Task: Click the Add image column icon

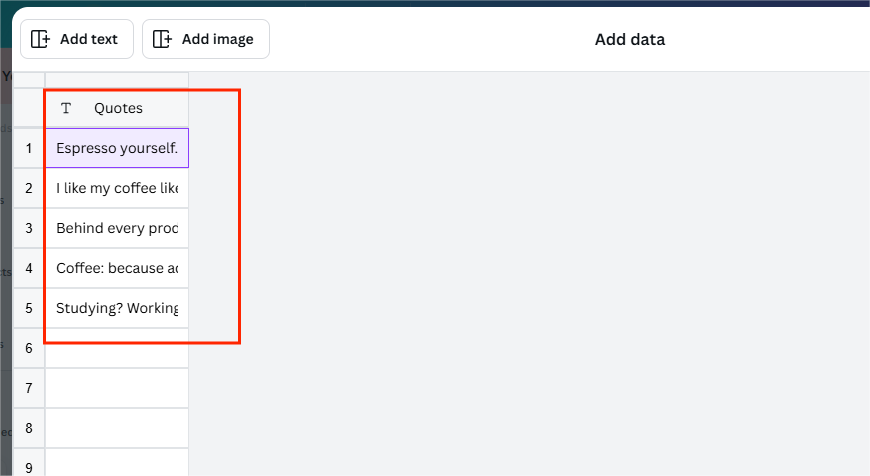Action: click(x=162, y=39)
